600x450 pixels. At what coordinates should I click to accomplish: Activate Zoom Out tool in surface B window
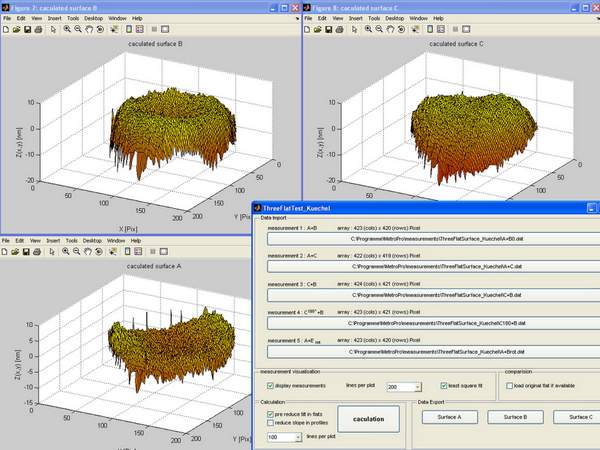click(x=78, y=29)
